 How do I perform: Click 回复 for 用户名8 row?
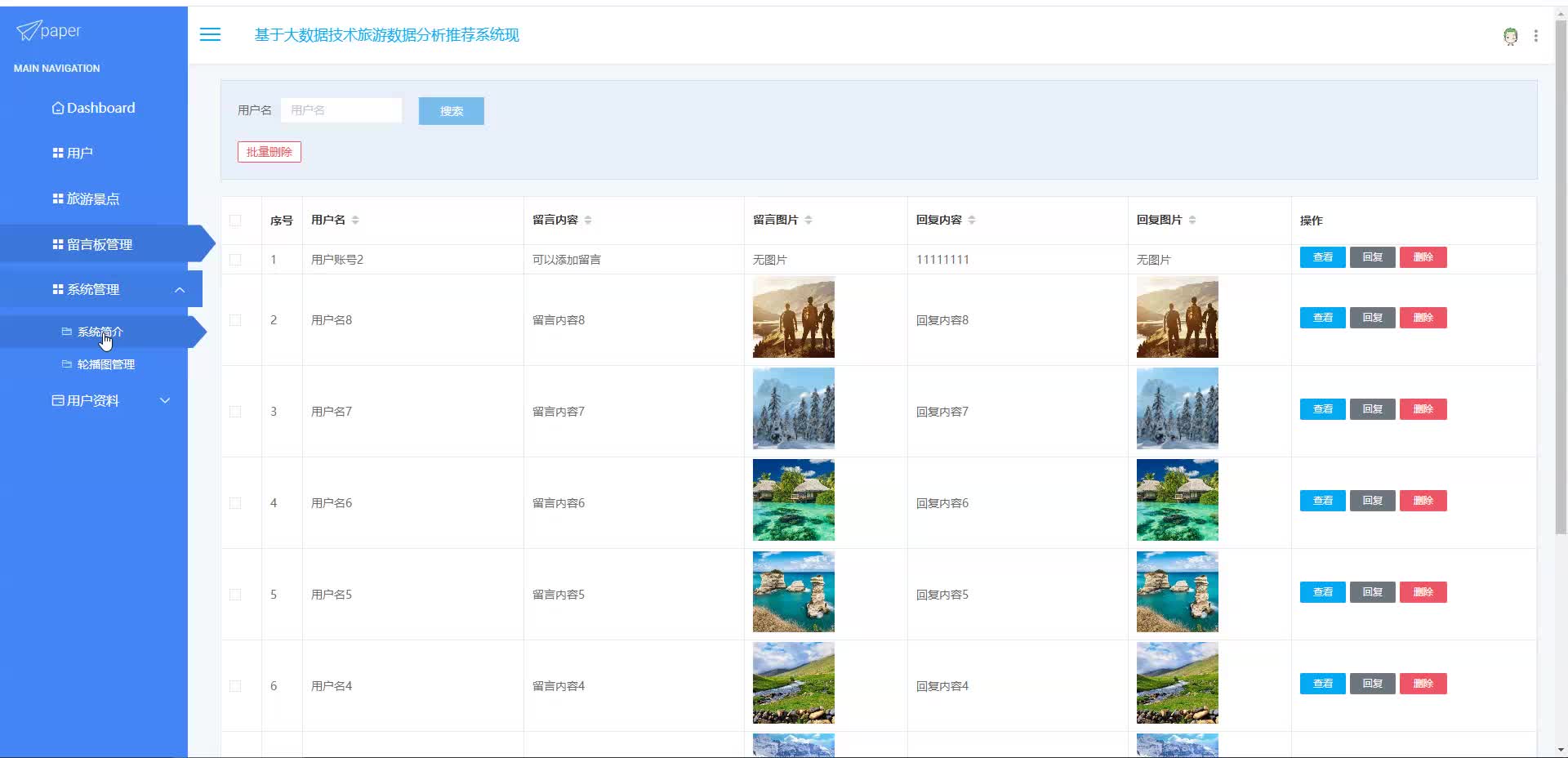pyautogui.click(x=1373, y=318)
